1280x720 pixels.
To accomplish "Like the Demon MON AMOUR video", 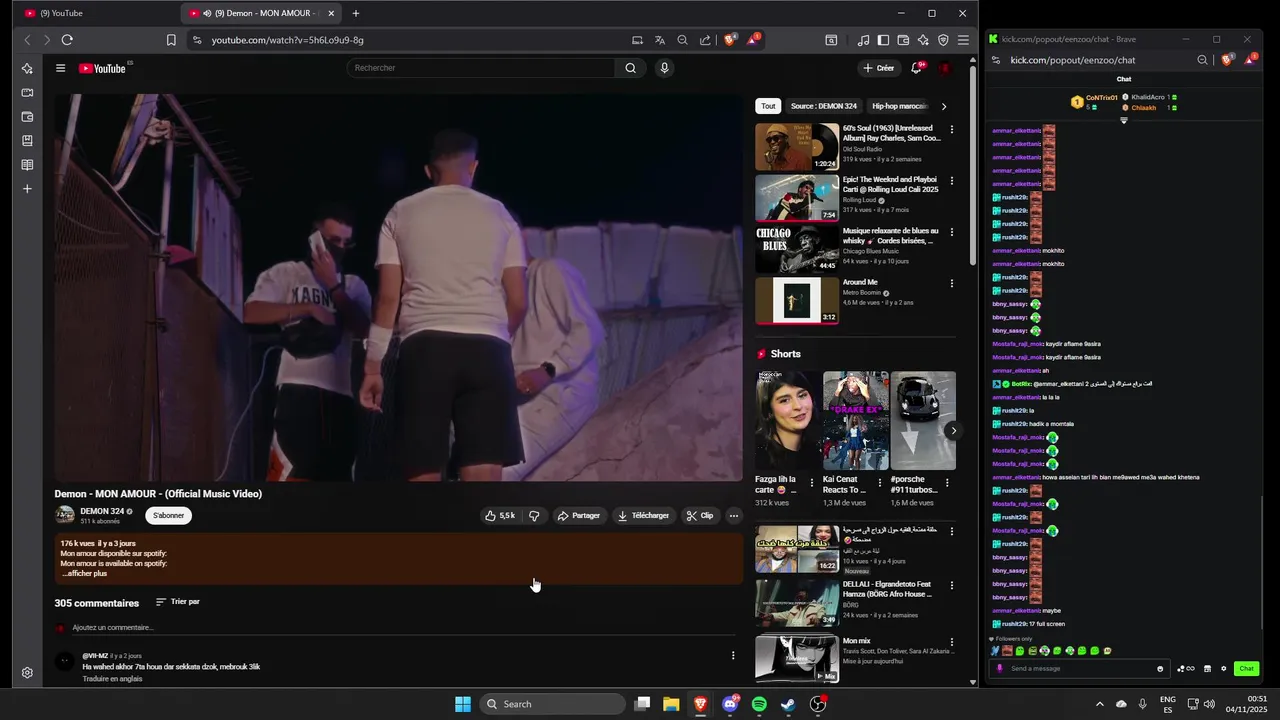I will [x=500, y=516].
